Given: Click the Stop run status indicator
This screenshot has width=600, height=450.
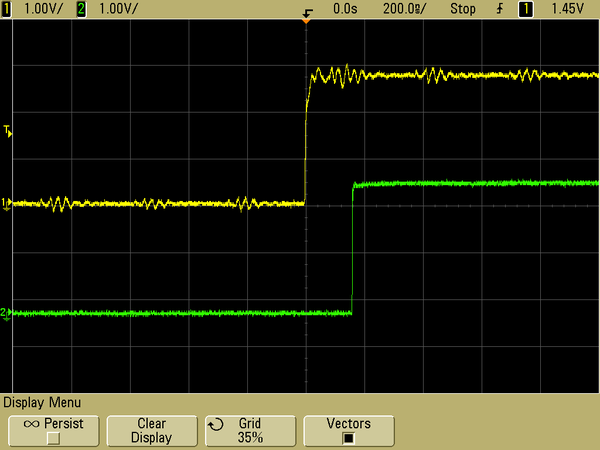Looking at the screenshot, I should pos(463,9).
